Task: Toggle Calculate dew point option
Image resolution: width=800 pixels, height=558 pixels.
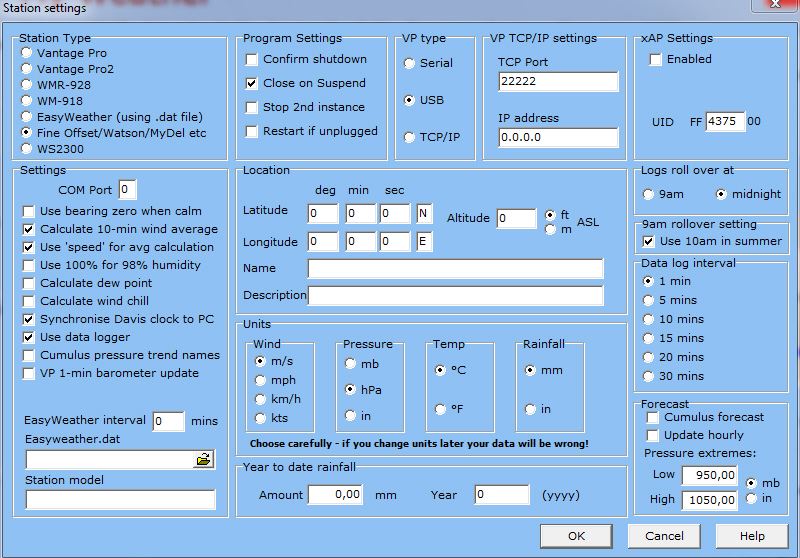Action: pyautogui.click(x=29, y=284)
